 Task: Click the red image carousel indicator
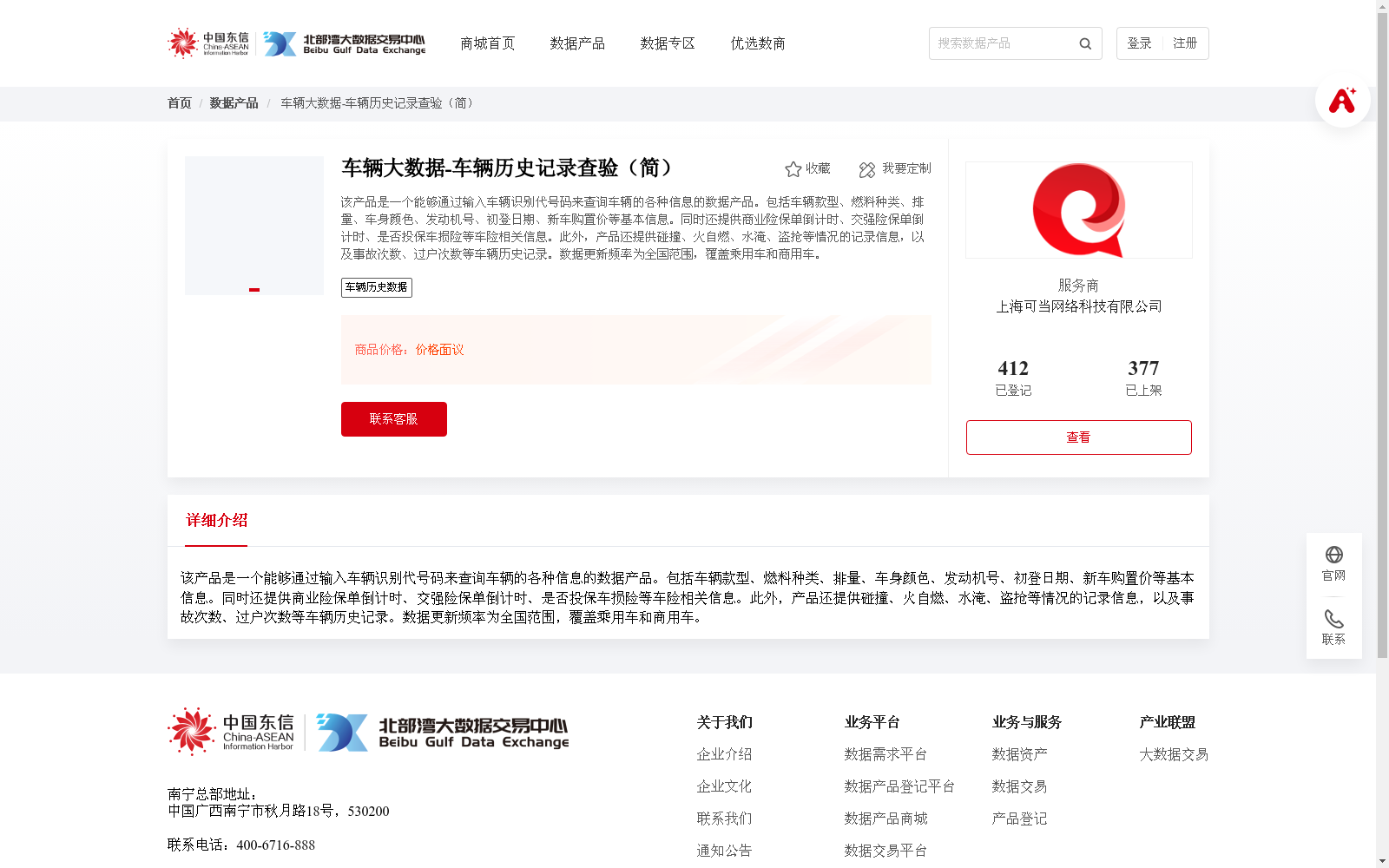[254, 290]
